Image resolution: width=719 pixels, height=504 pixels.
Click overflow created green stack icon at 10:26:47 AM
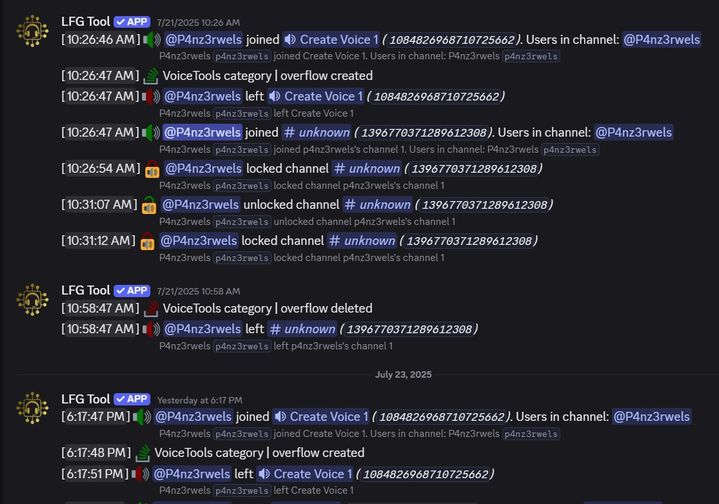click(151, 76)
